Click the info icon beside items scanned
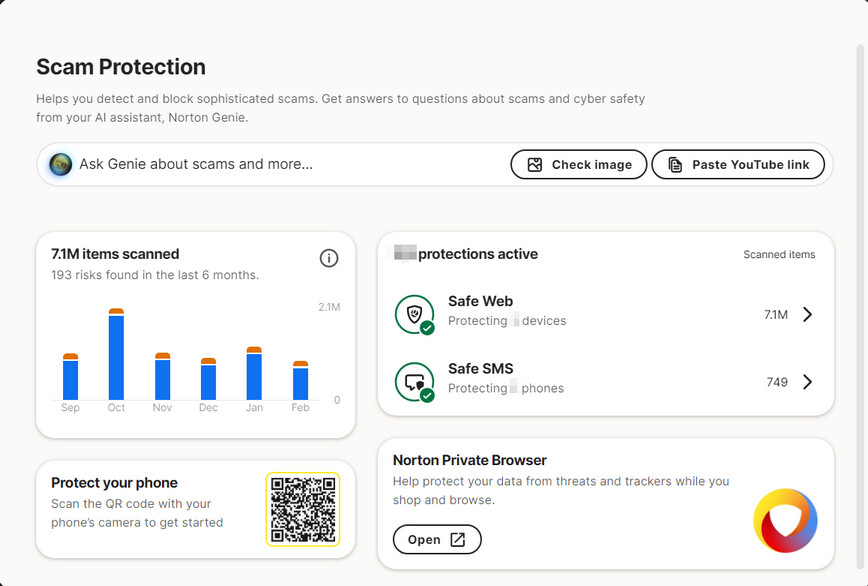 click(328, 258)
